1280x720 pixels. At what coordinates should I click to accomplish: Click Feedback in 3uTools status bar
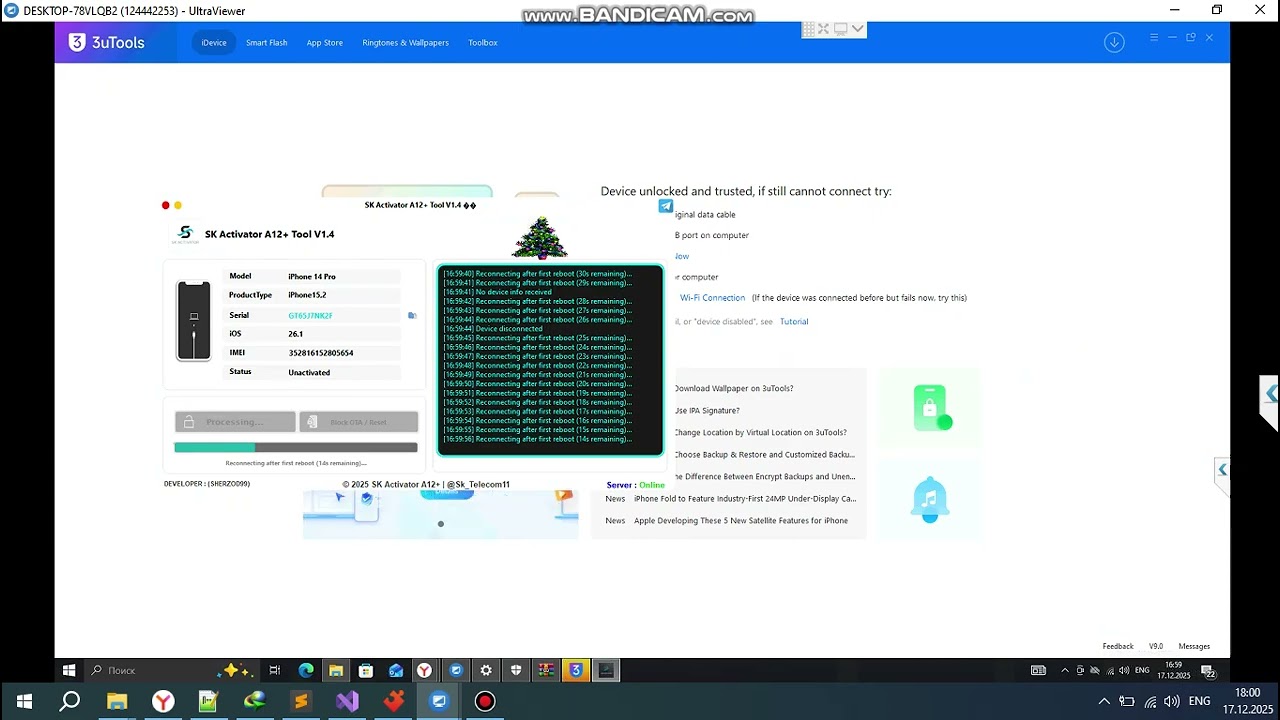pos(1118,646)
